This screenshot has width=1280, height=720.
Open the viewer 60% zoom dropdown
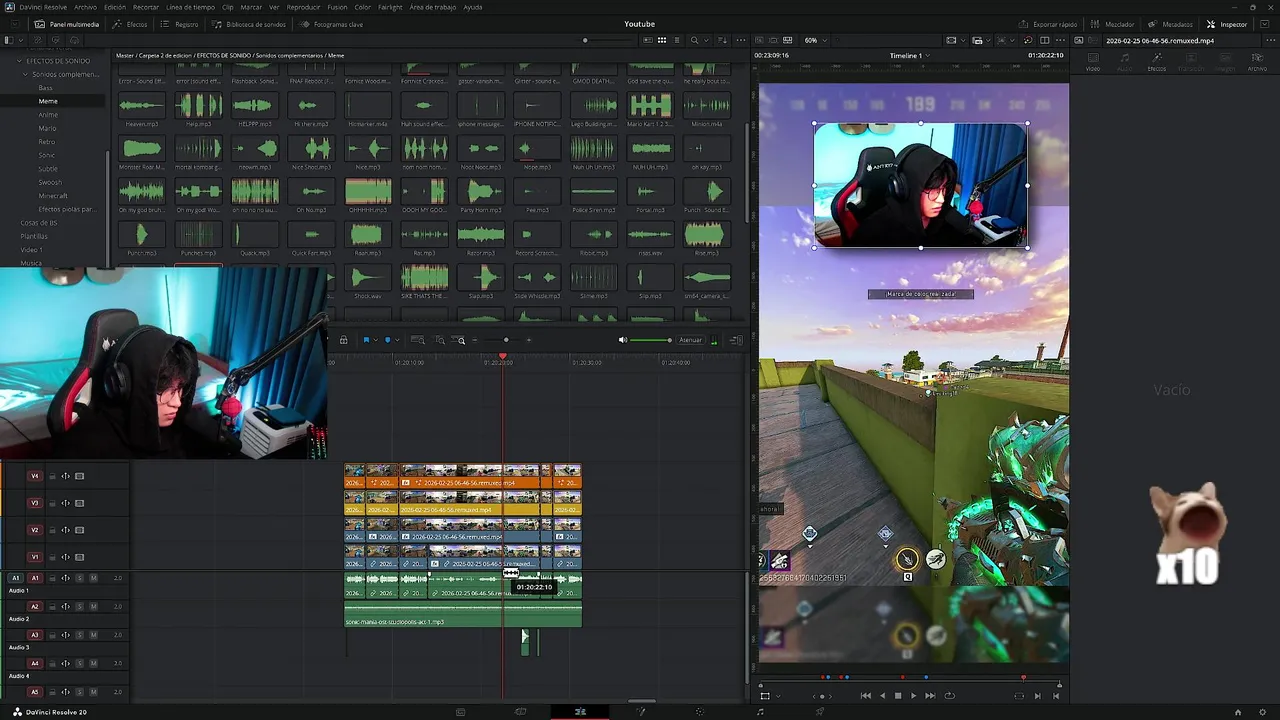[x=814, y=40]
